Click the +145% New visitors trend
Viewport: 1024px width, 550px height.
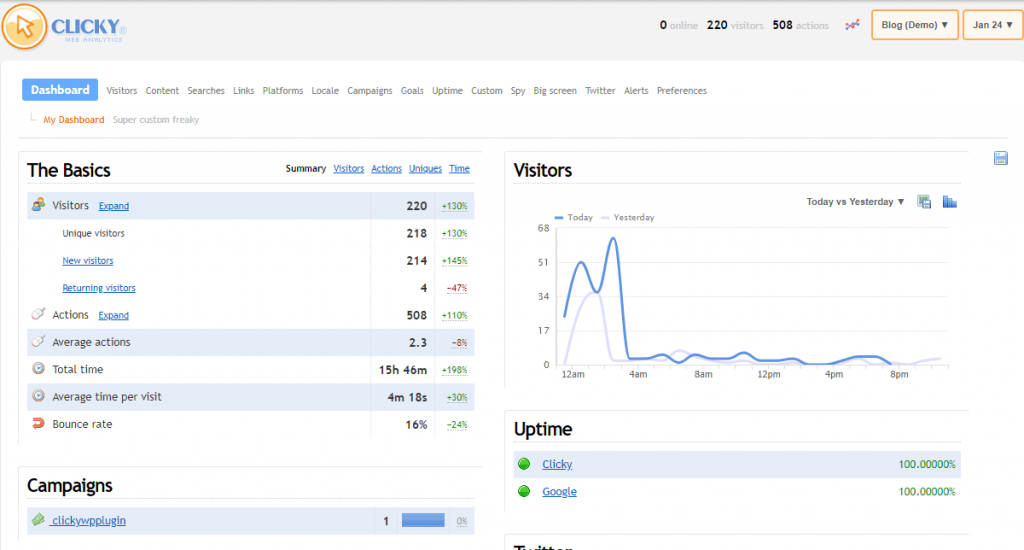tap(455, 261)
